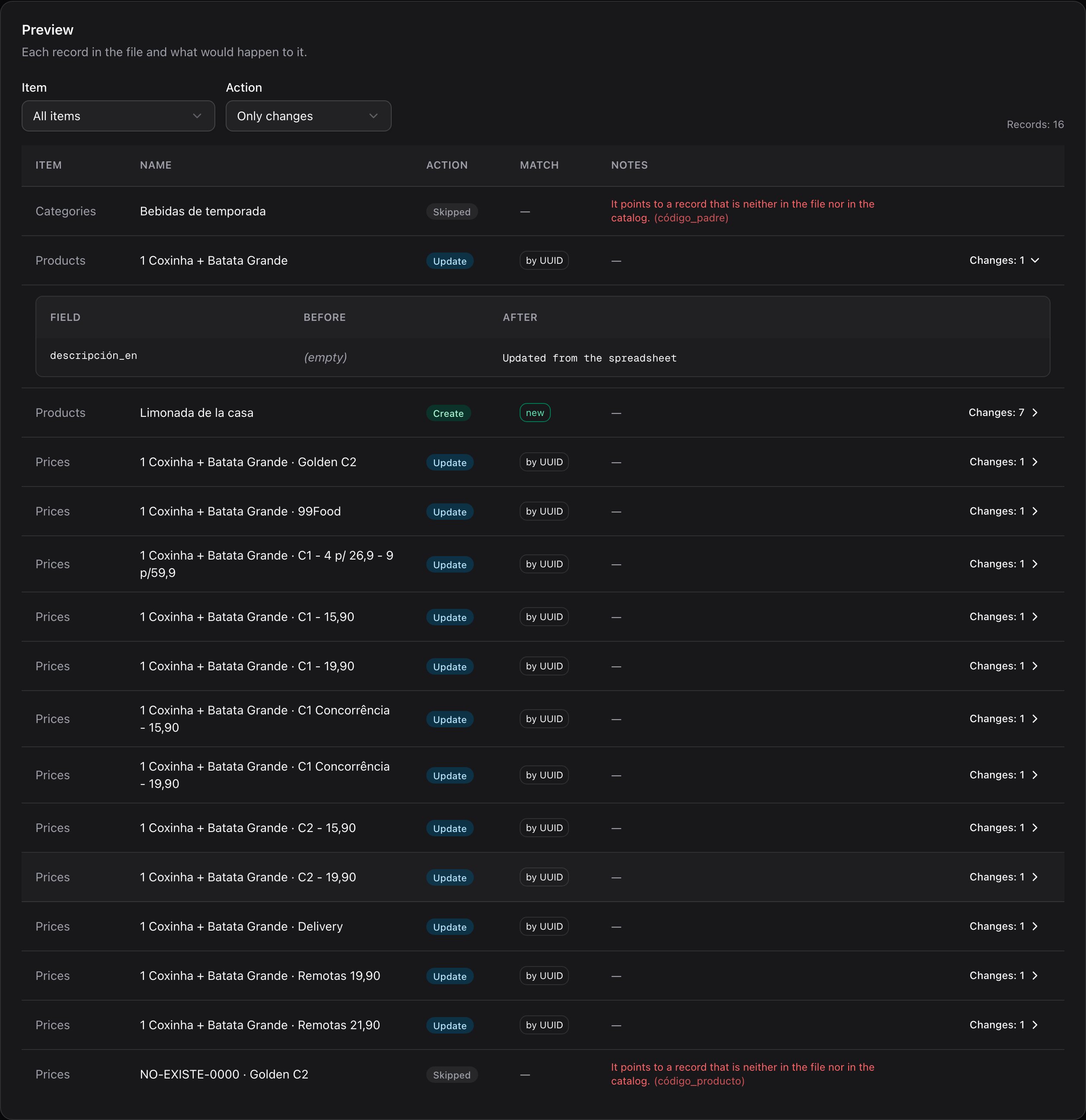Click the ITEM column header
Viewport: 1086px width, 1120px height.
(48, 165)
